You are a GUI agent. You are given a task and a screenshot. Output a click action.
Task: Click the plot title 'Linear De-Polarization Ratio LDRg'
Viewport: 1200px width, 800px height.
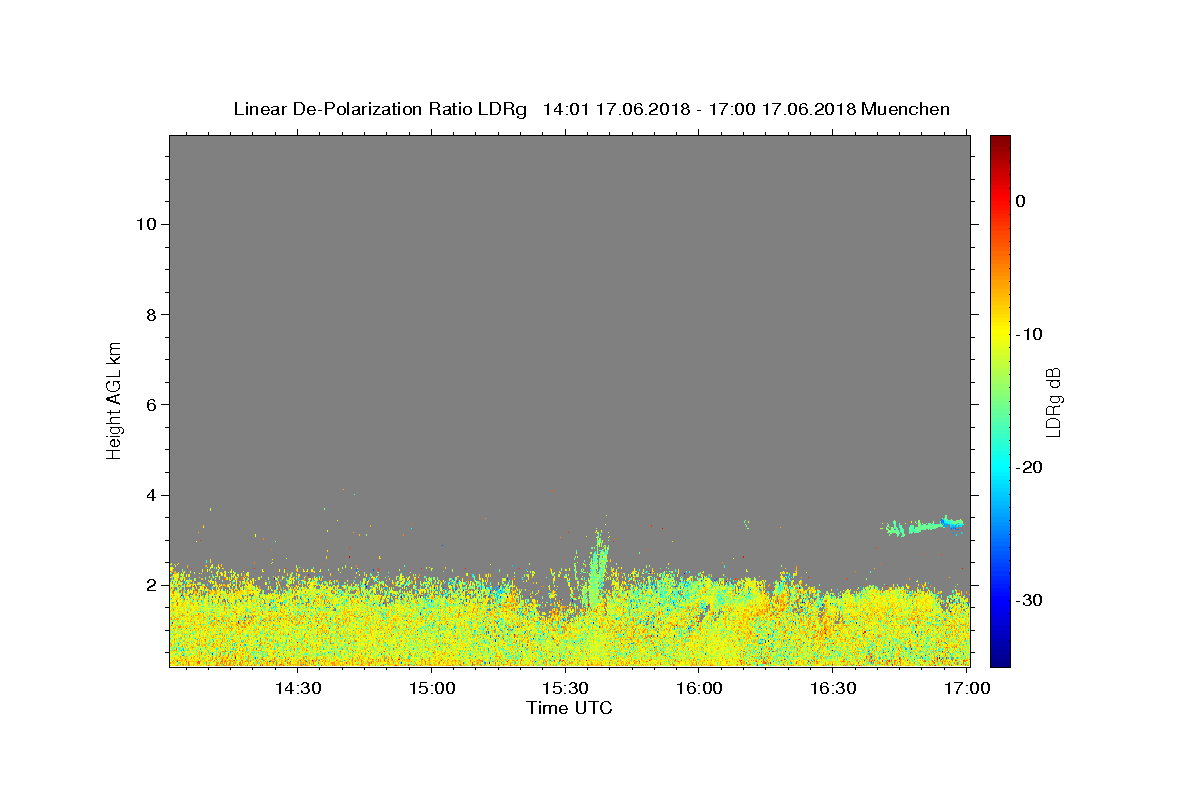[379, 109]
